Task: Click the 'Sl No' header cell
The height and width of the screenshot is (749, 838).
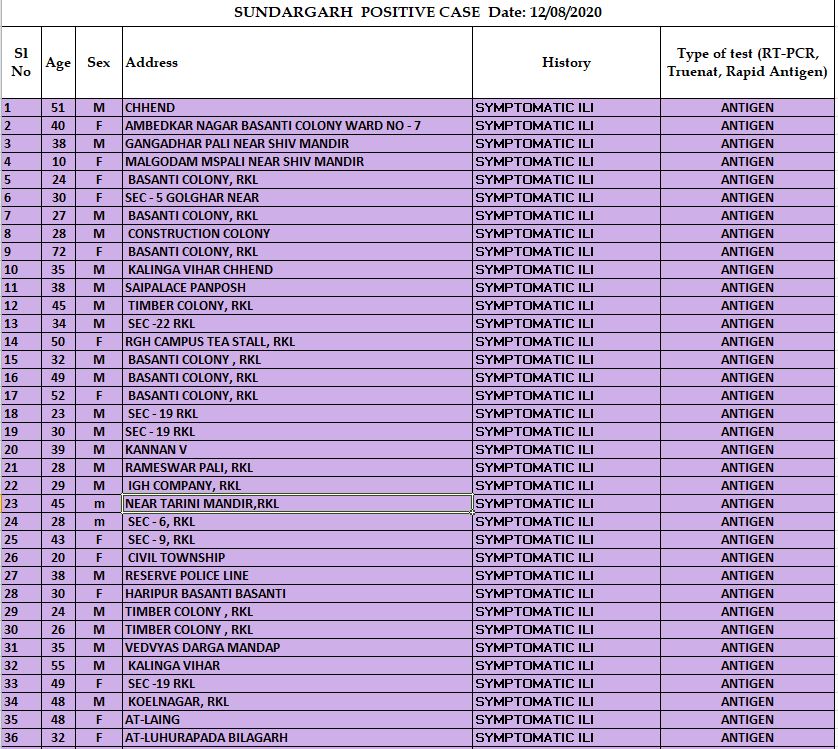Action: 21,62
